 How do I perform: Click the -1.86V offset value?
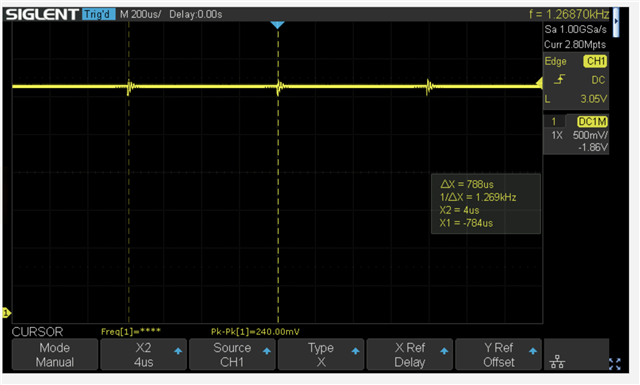[593, 147]
